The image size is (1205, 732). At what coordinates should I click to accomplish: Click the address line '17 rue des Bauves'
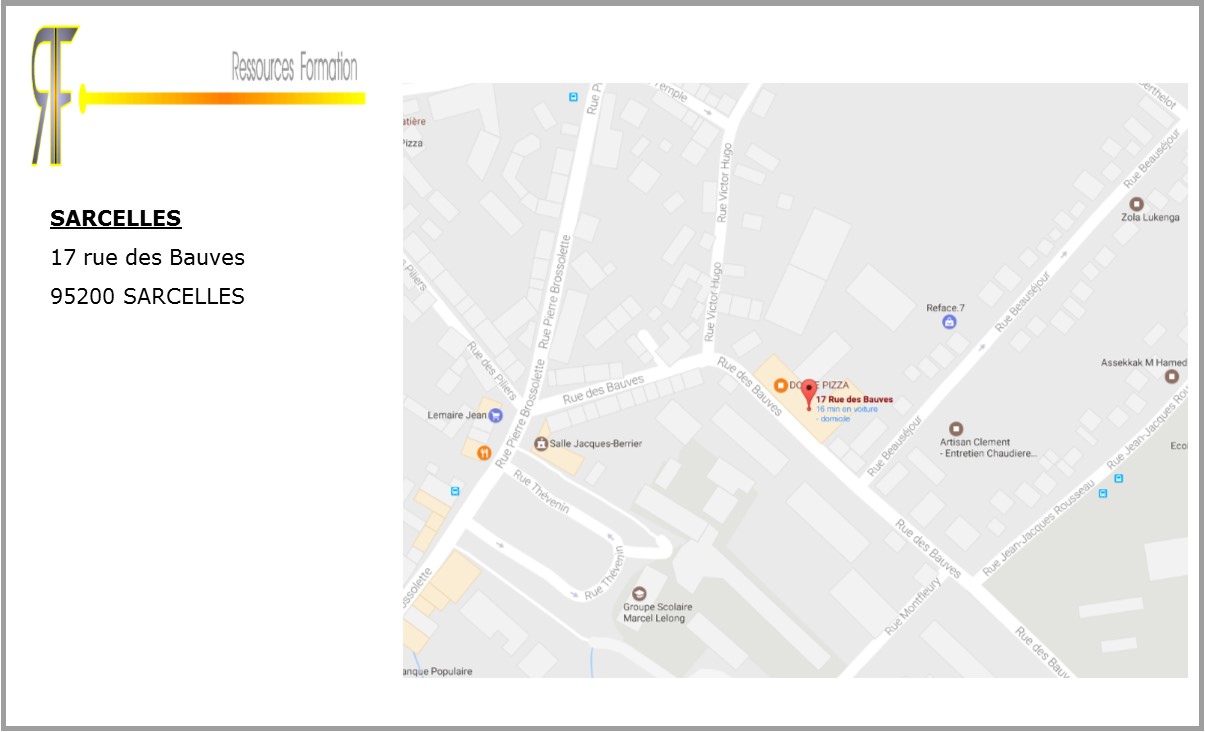pyautogui.click(x=148, y=258)
